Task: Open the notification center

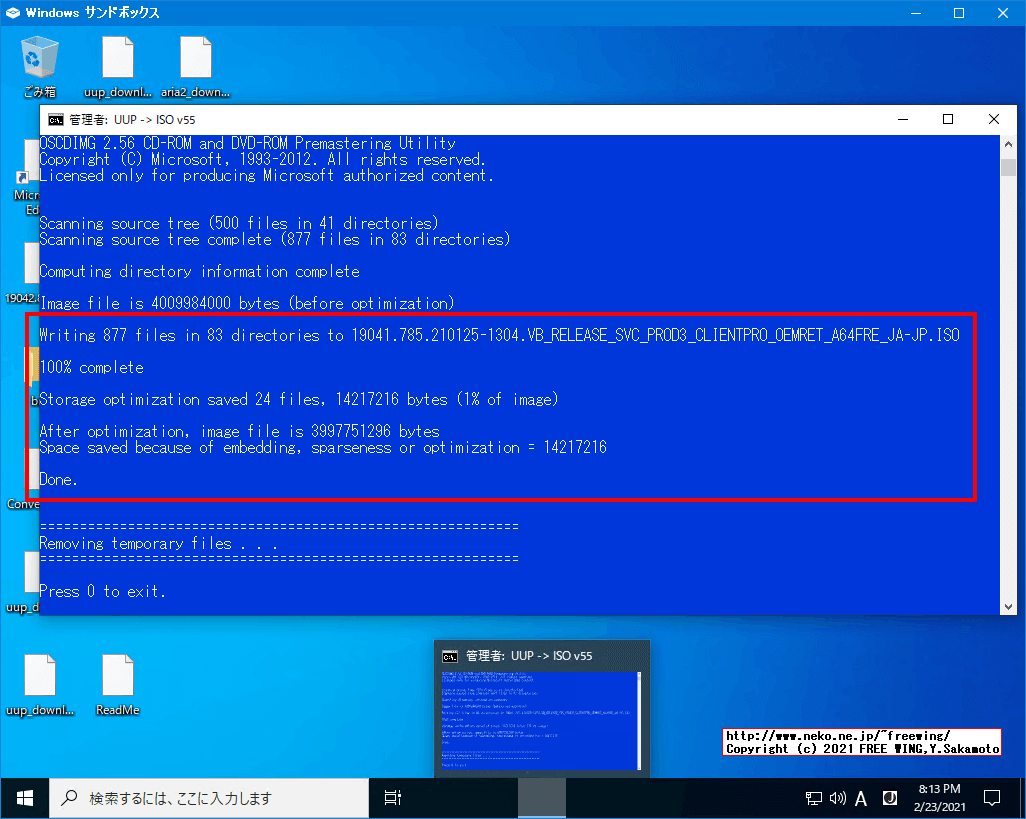Action: (x=991, y=797)
